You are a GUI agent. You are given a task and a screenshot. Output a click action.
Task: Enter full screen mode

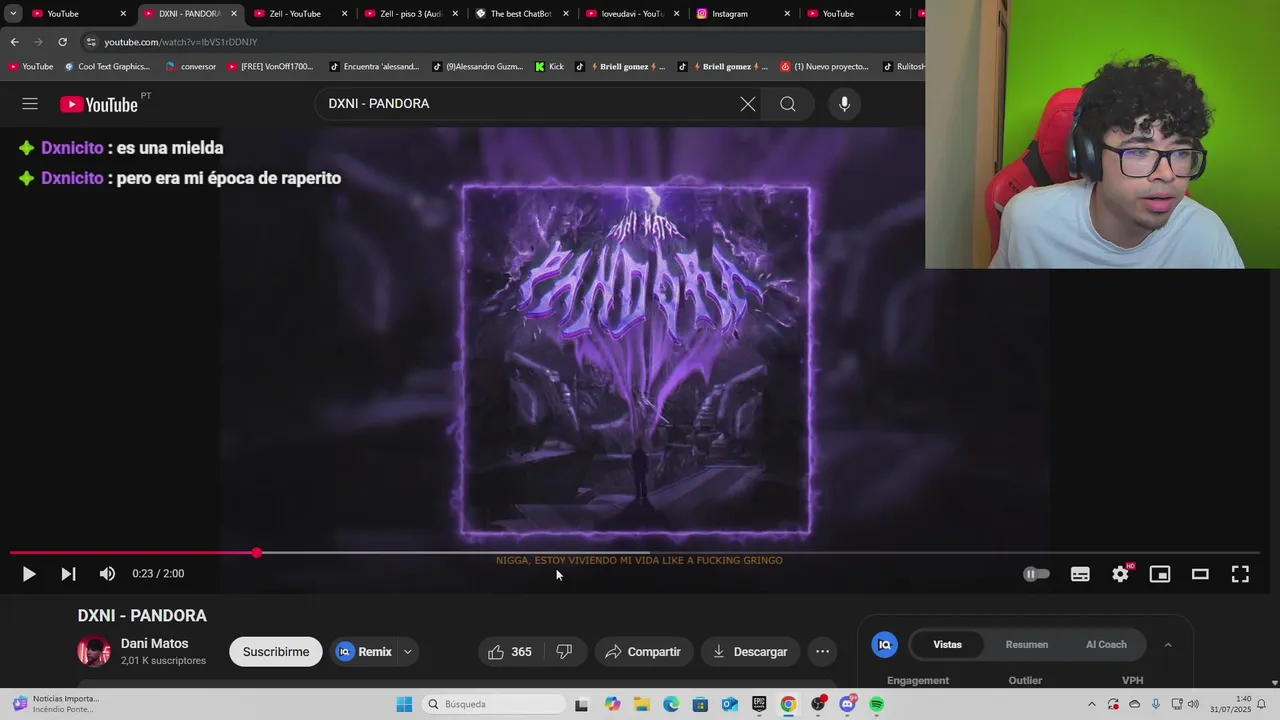coord(1240,574)
